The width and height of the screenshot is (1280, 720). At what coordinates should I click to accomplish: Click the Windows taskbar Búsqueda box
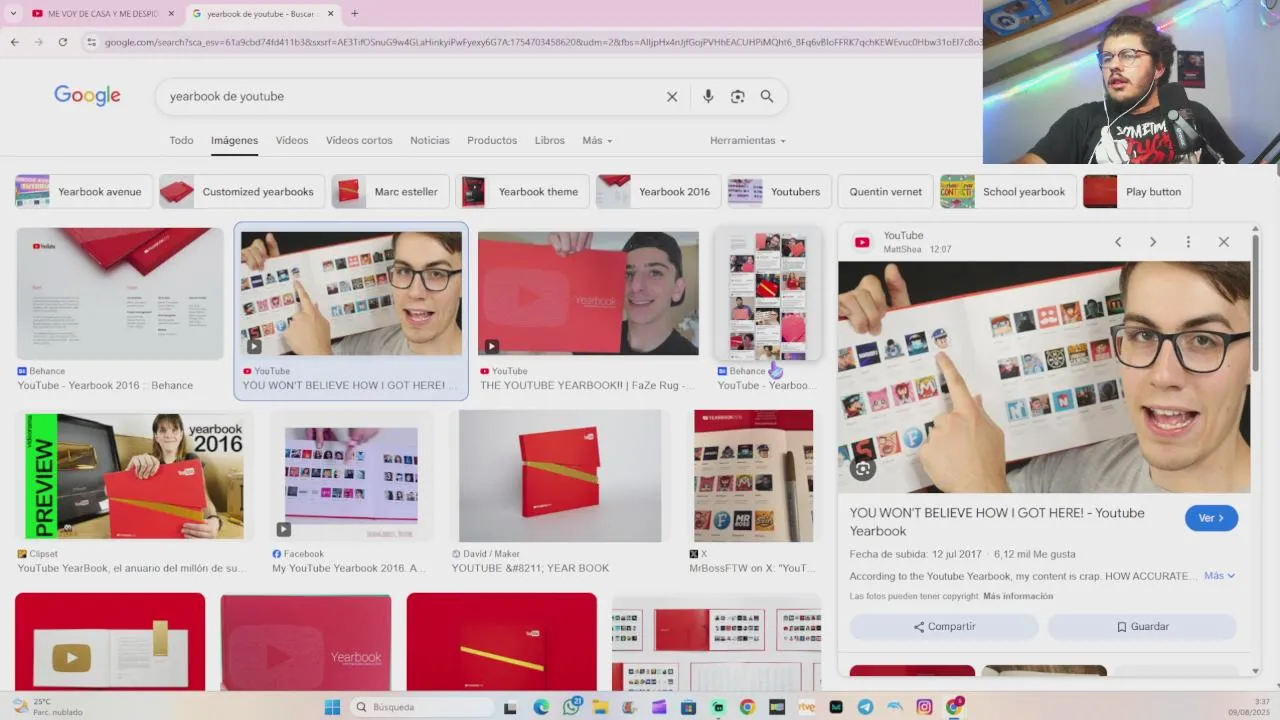423,707
